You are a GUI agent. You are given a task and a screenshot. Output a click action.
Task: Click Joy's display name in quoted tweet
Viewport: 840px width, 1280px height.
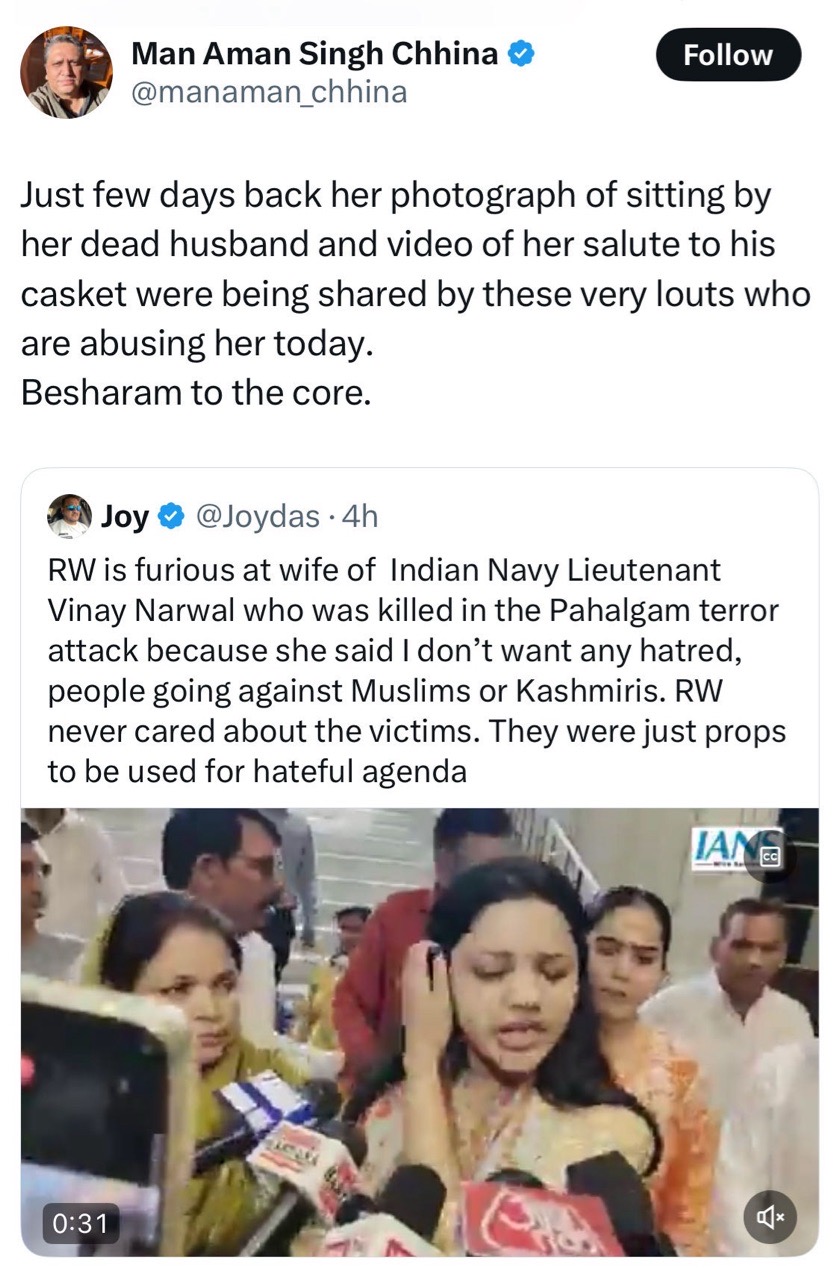point(125,517)
